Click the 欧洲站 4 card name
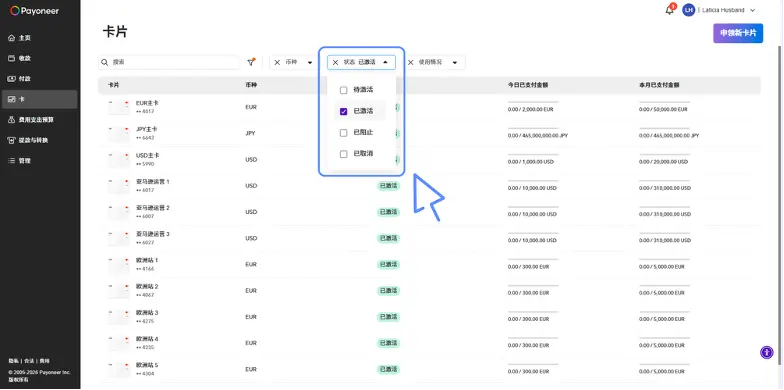784x390 pixels. [148, 339]
